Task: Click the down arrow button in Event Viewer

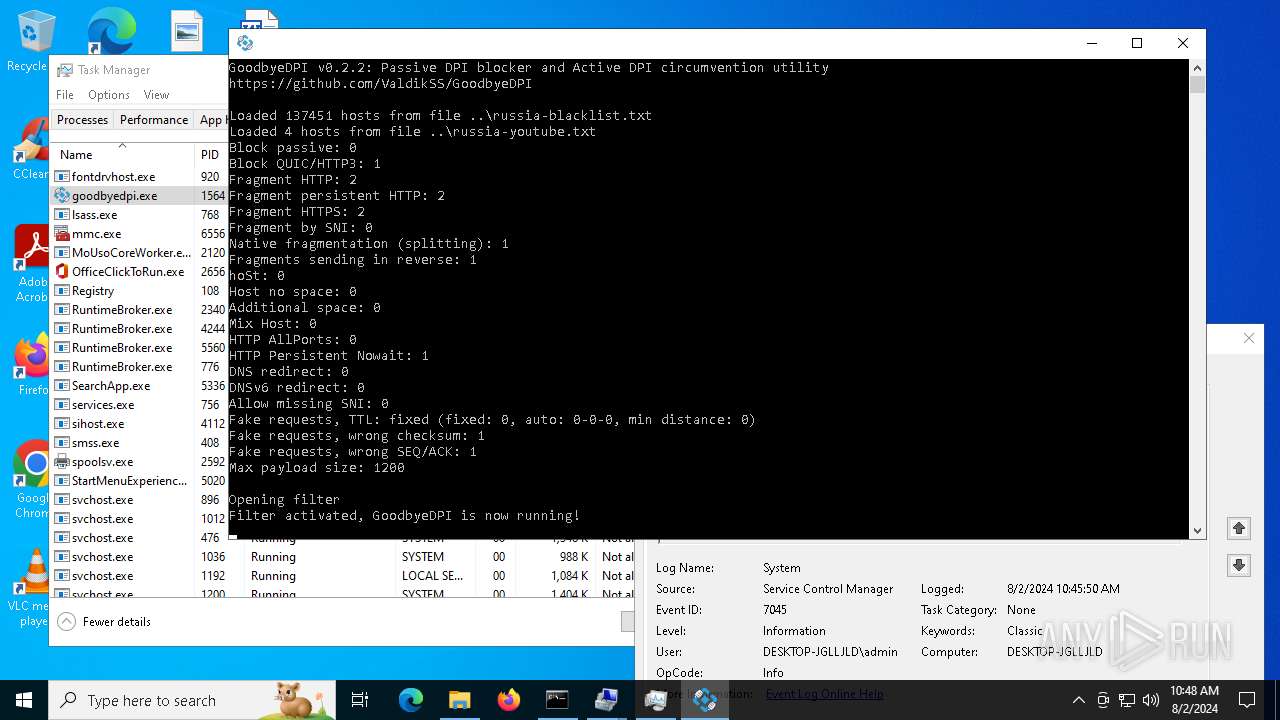Action: pos(1239,566)
